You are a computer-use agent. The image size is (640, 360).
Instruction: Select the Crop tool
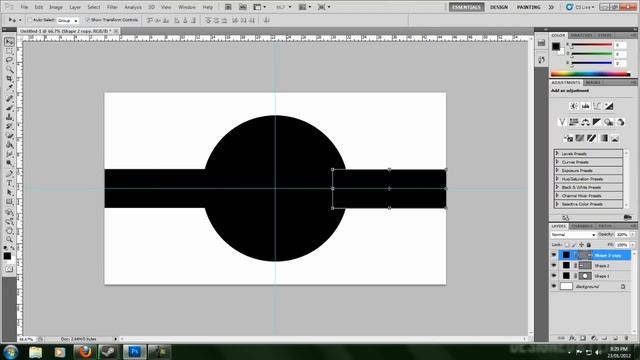tap(9, 78)
